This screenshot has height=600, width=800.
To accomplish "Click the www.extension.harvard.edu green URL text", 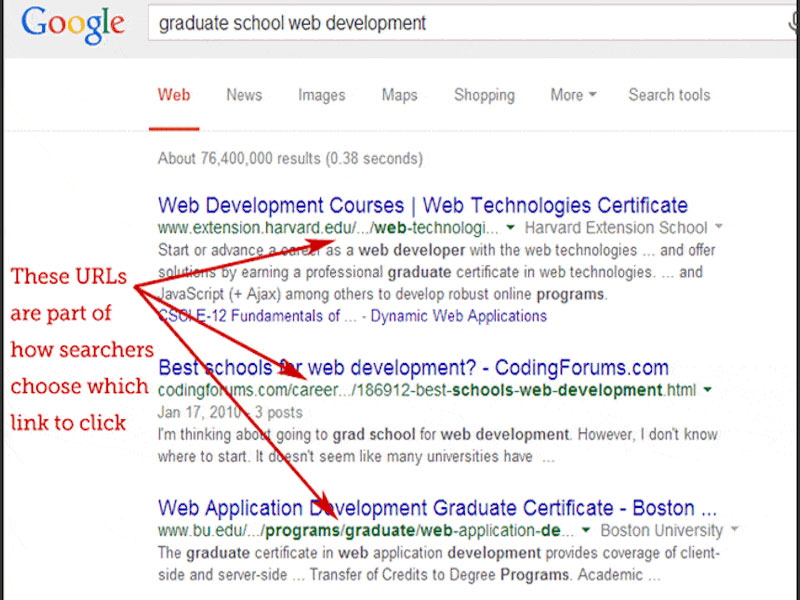I will click(x=328, y=228).
